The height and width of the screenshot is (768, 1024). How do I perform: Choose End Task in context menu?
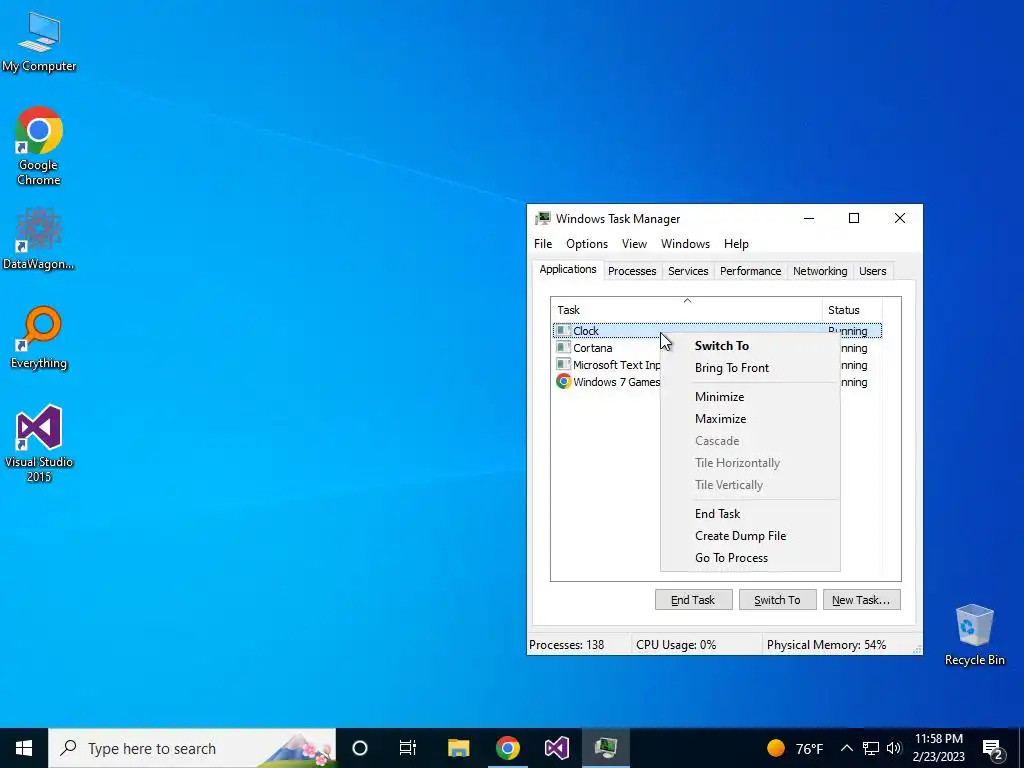tap(750, 514)
